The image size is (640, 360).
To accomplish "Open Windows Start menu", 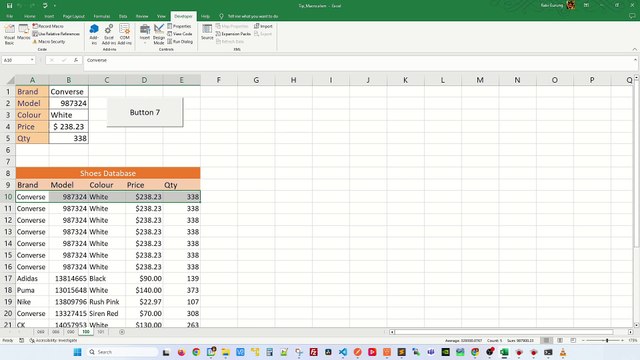I will (78, 352).
